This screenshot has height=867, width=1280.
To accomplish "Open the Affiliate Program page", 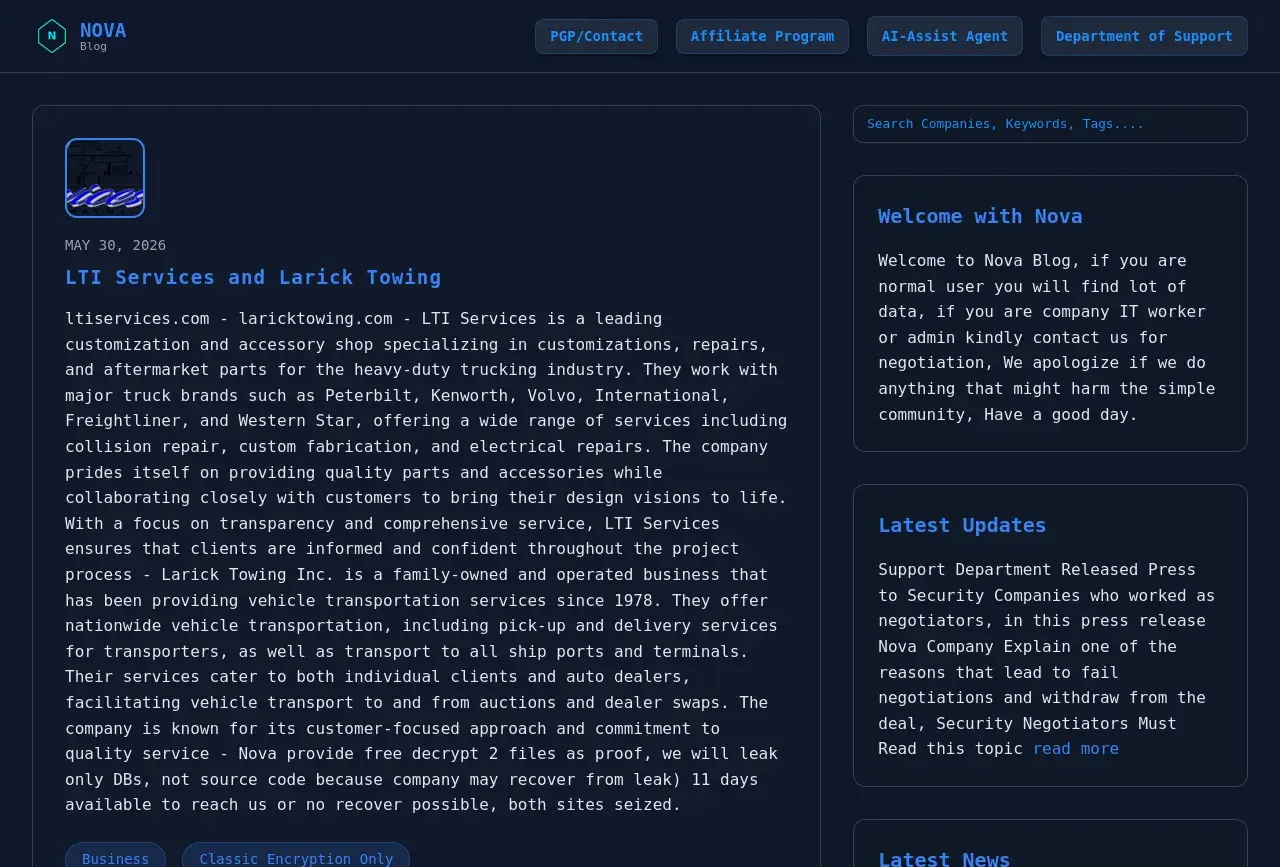I will 762,36.
